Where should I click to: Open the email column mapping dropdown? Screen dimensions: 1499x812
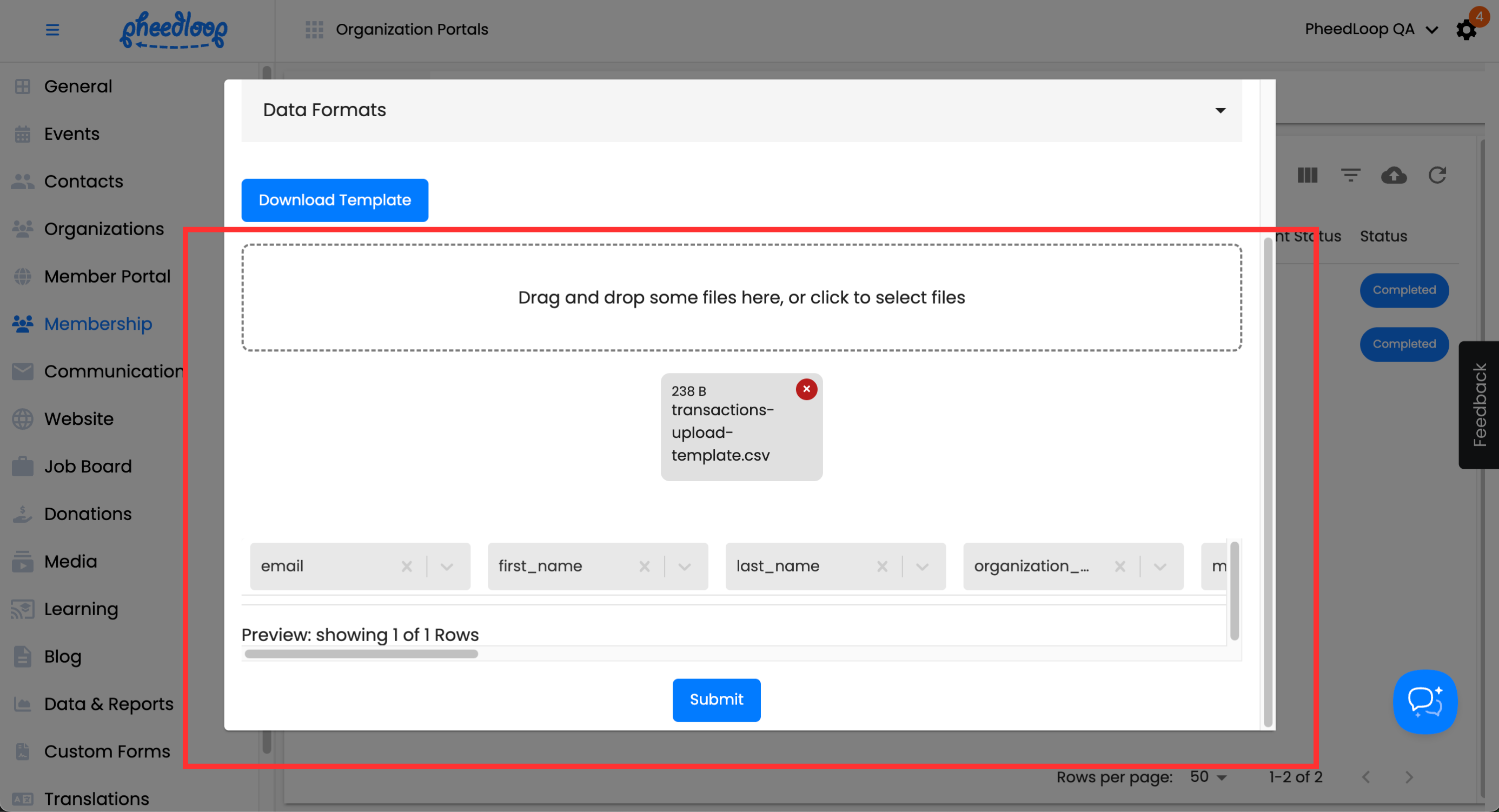point(447,567)
